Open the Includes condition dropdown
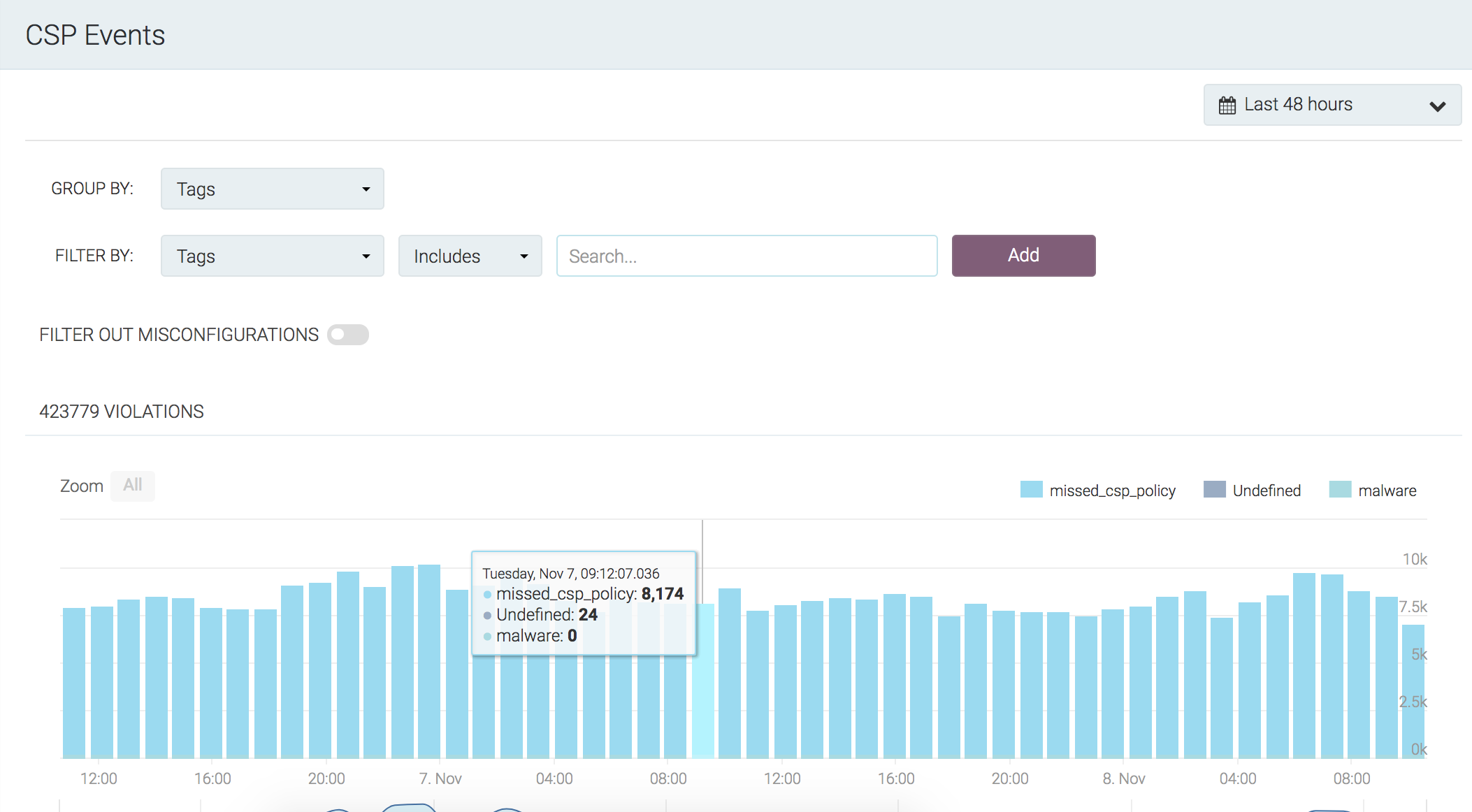The width and height of the screenshot is (1472, 812). point(470,256)
